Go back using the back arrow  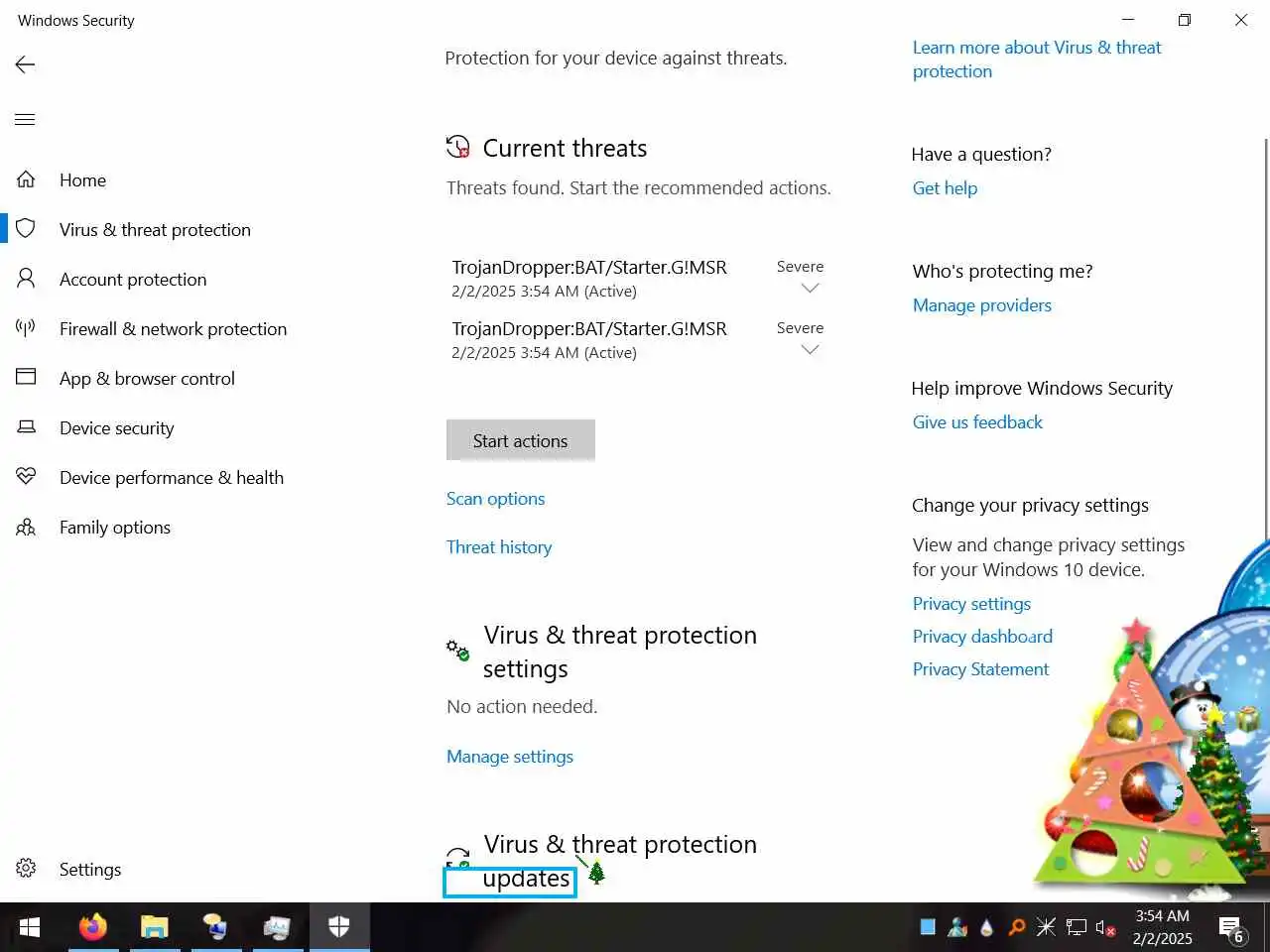26,64
